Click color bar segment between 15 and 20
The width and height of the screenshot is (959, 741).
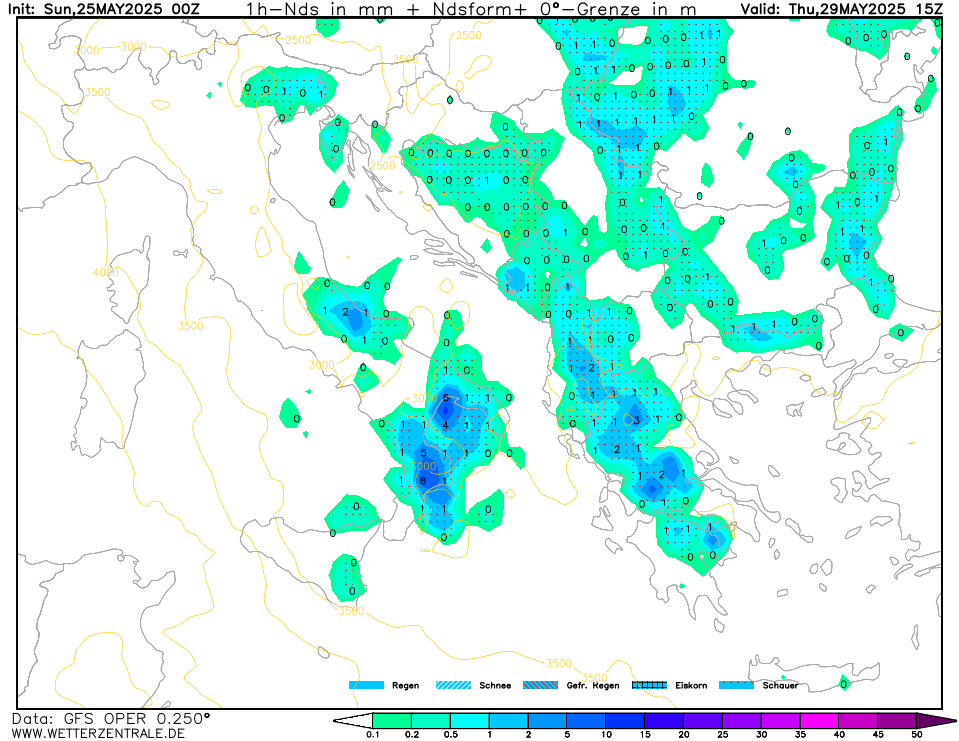point(664,721)
